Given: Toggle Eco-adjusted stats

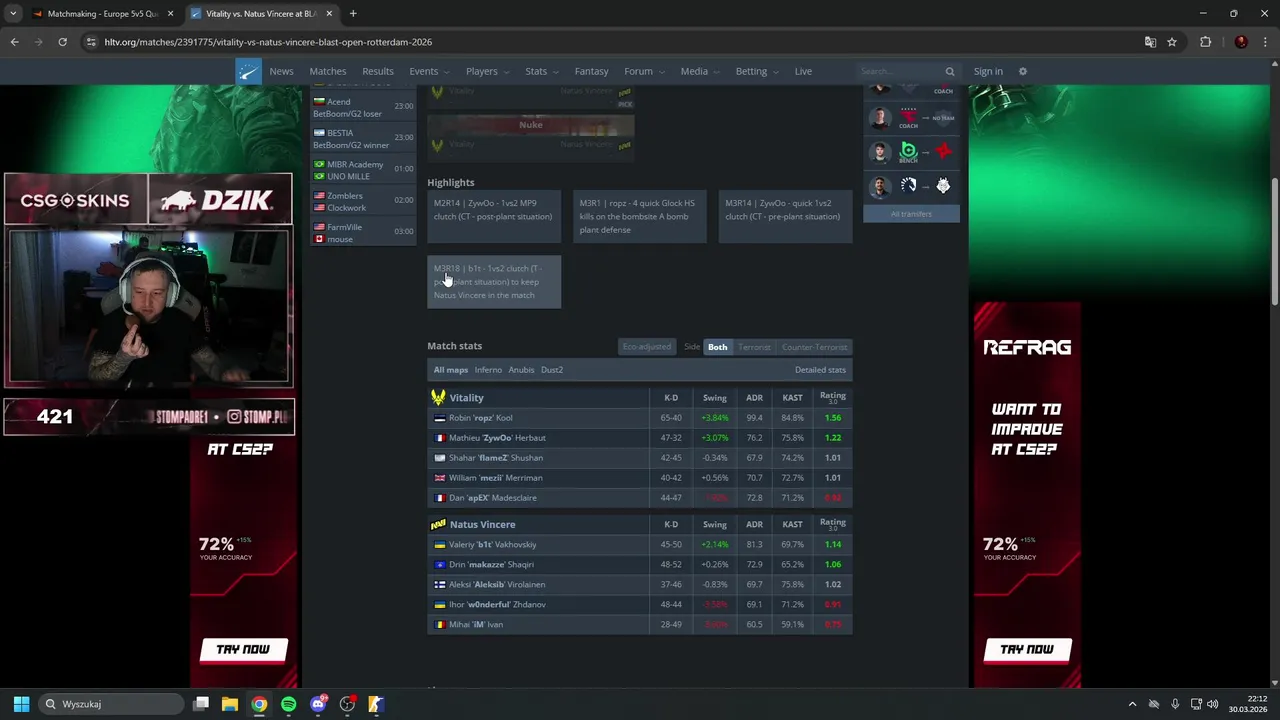Looking at the screenshot, I should point(647,347).
